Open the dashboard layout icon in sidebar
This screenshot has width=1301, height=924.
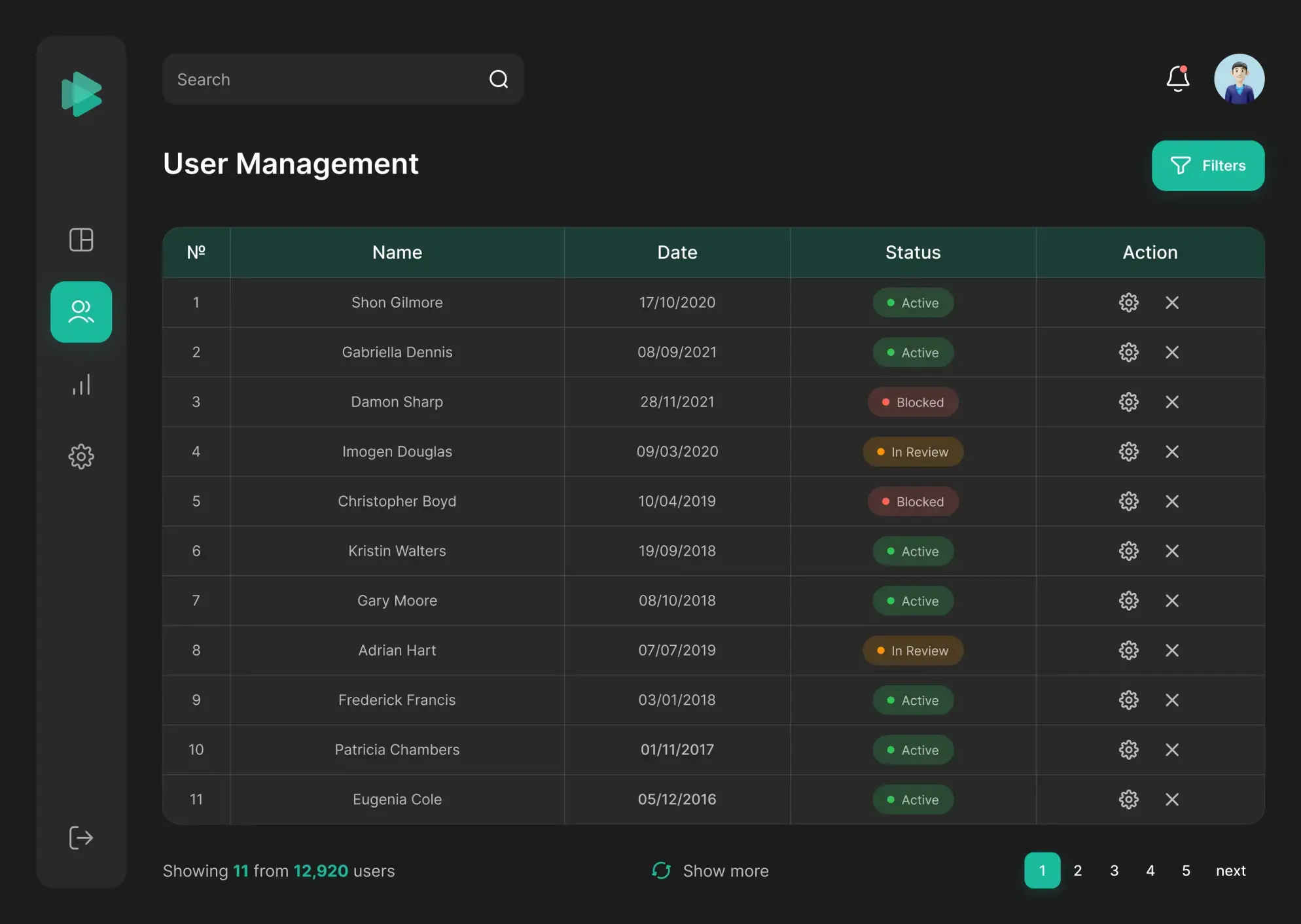(81, 240)
